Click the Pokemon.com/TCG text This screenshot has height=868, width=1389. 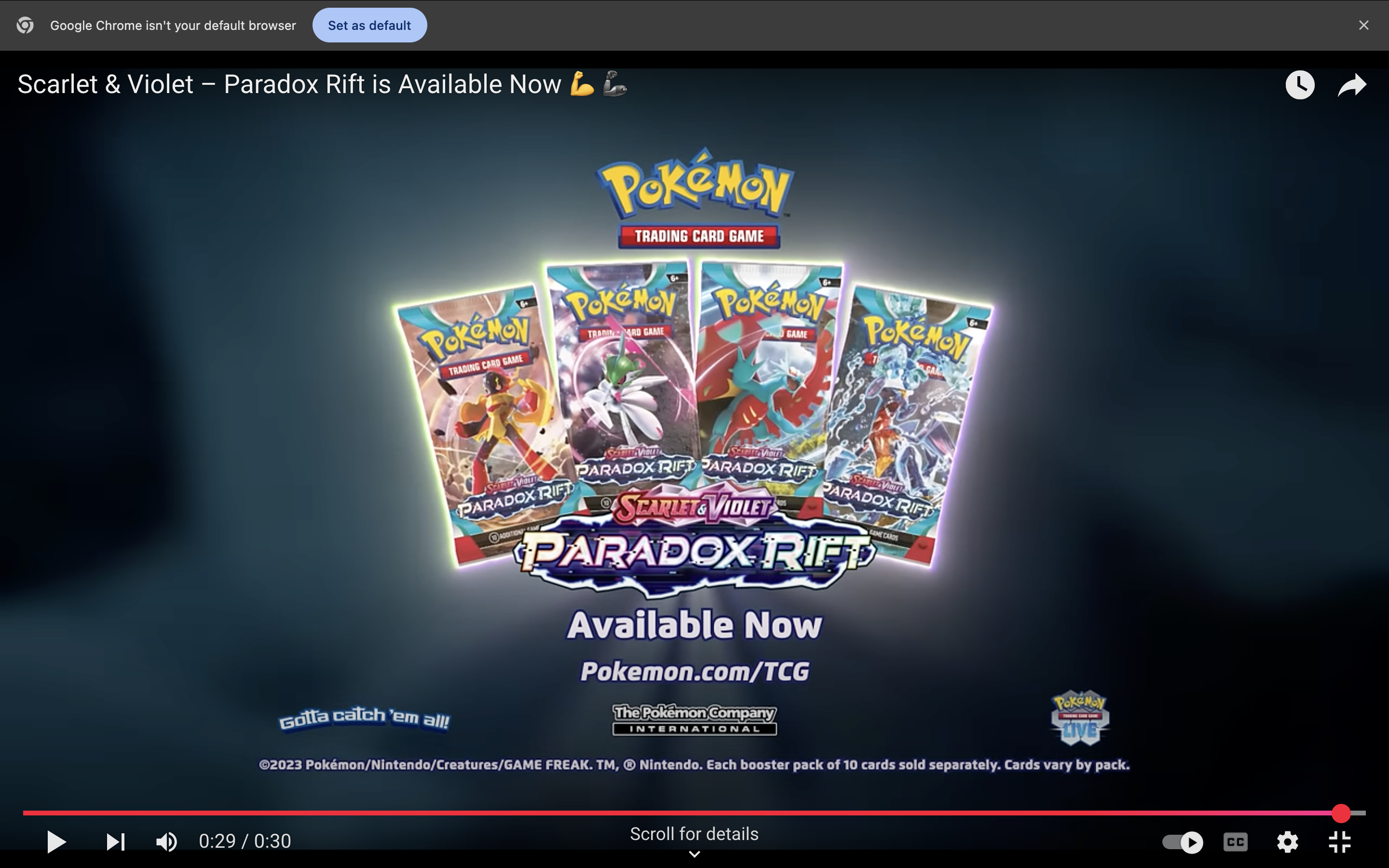[694, 671]
